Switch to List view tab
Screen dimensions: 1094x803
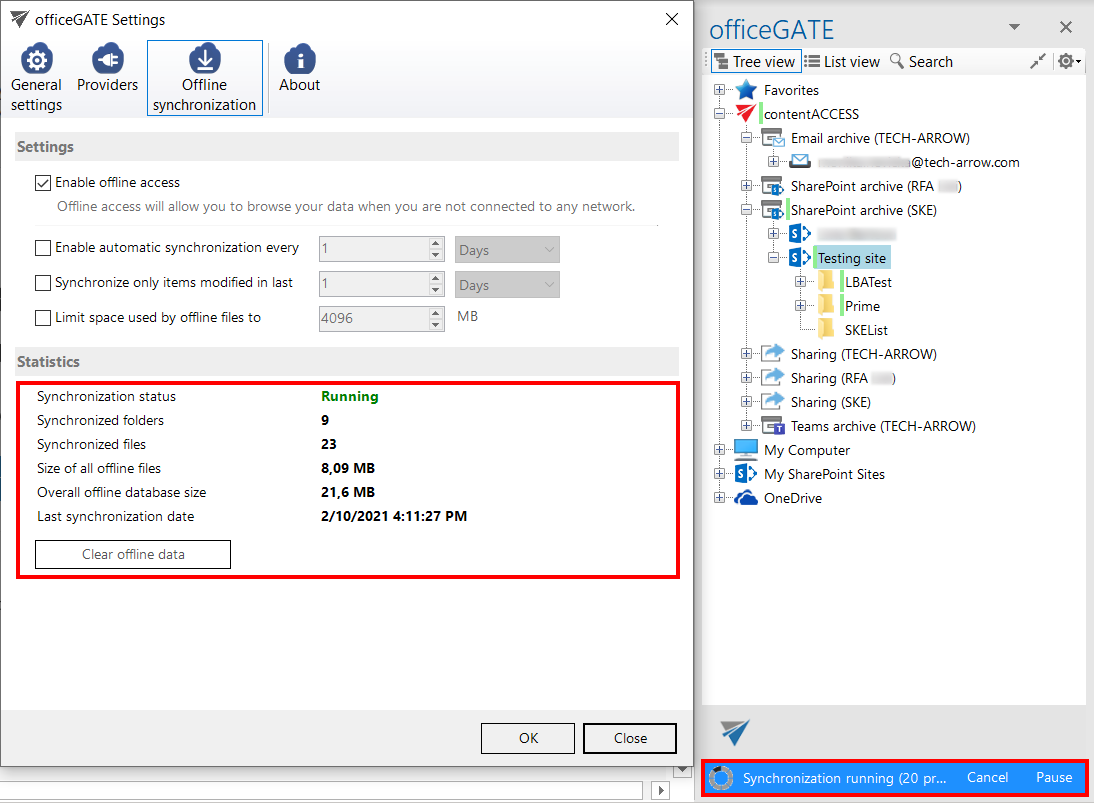coord(842,62)
